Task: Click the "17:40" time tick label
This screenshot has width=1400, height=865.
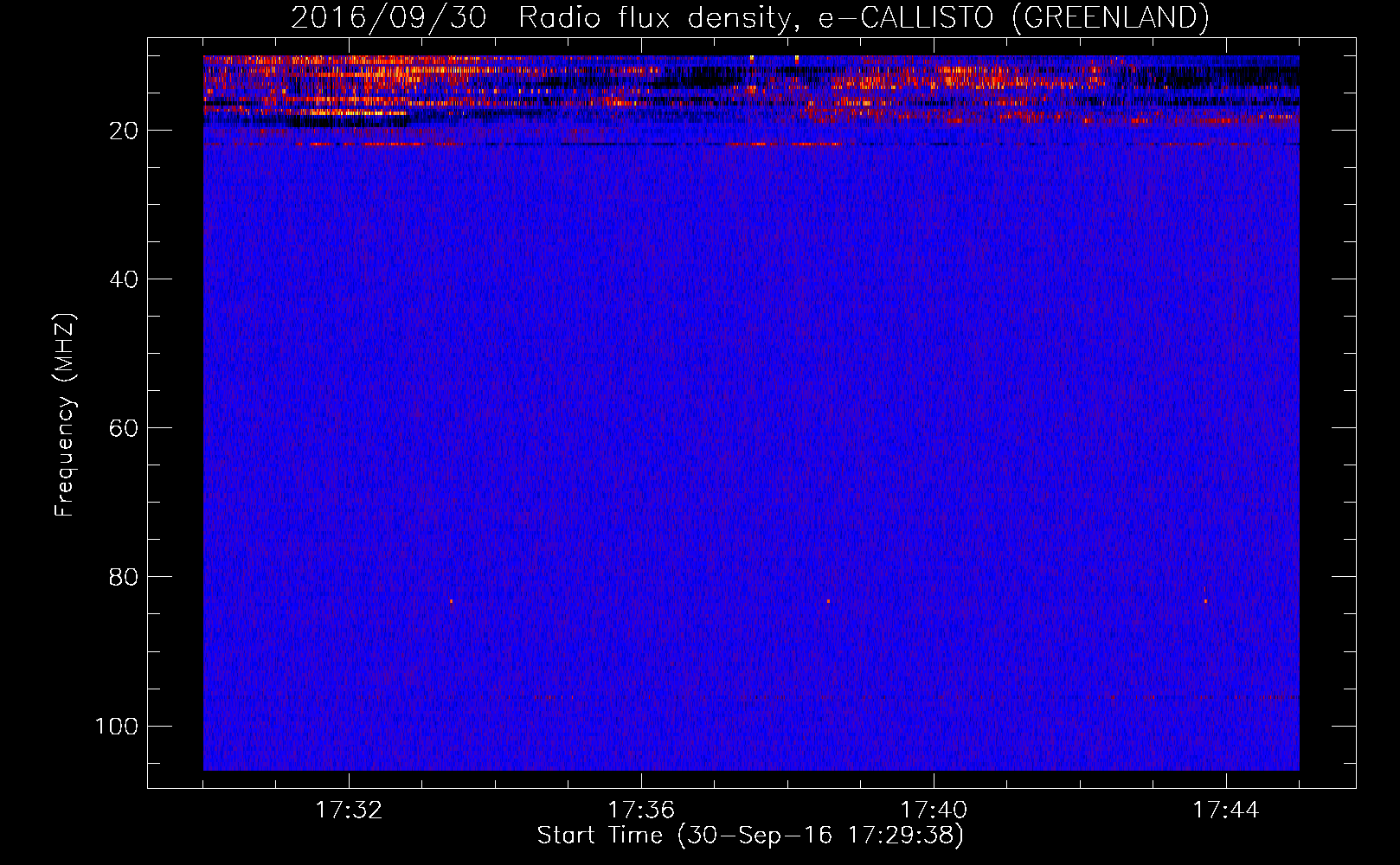Action: [x=934, y=811]
